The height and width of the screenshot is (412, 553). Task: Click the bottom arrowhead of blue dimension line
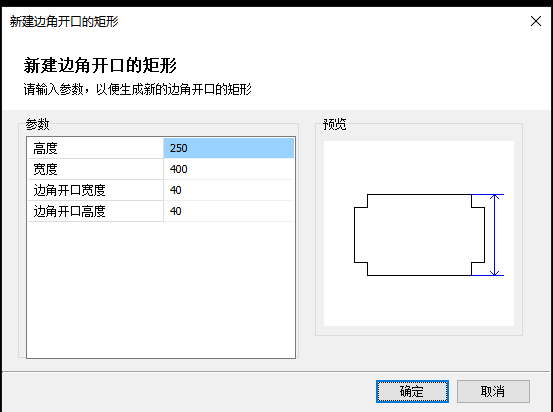[495, 273]
